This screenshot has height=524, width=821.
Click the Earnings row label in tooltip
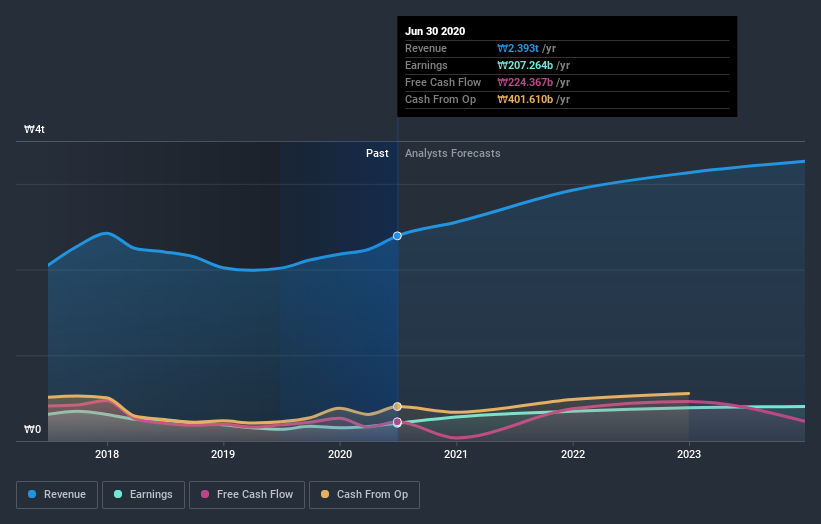pyautogui.click(x=426, y=65)
